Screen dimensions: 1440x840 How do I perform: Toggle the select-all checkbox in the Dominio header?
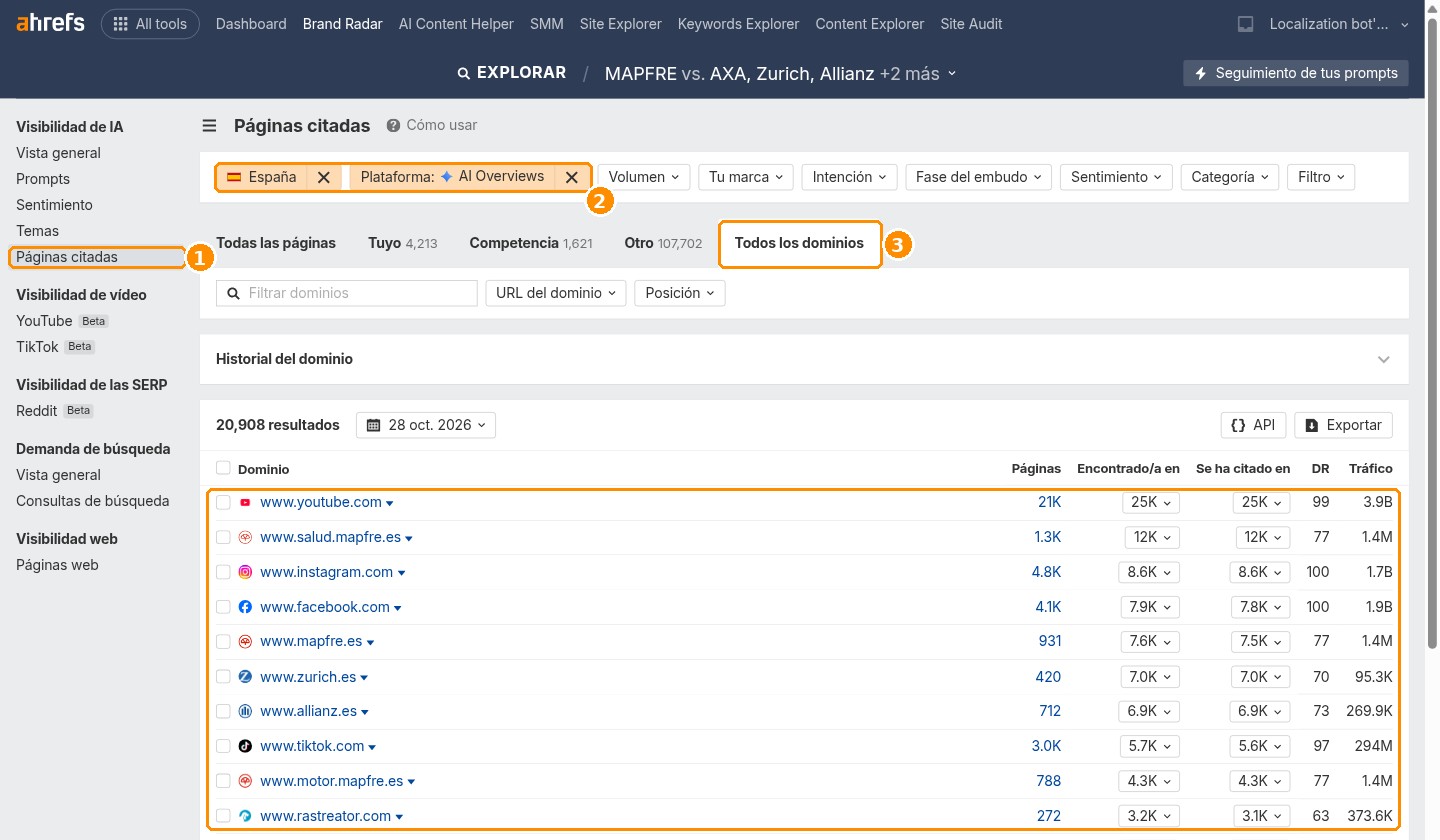point(223,468)
